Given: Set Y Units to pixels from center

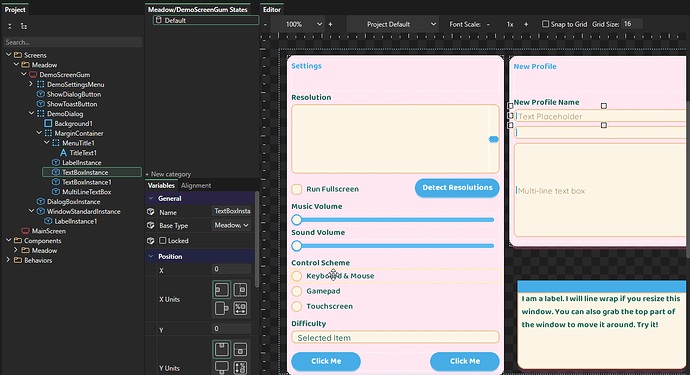Looking at the screenshot, I should (x=240, y=349).
